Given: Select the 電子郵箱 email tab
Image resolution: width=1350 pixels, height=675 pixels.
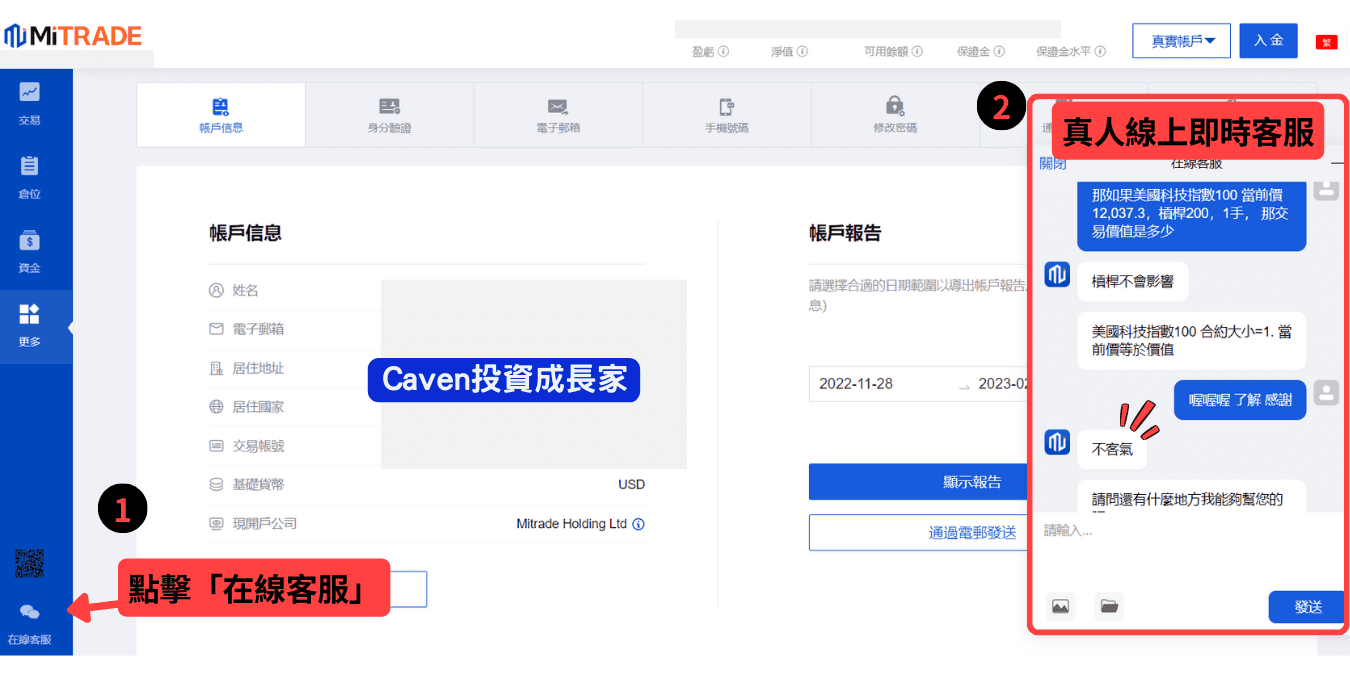Looking at the screenshot, I should 558,114.
